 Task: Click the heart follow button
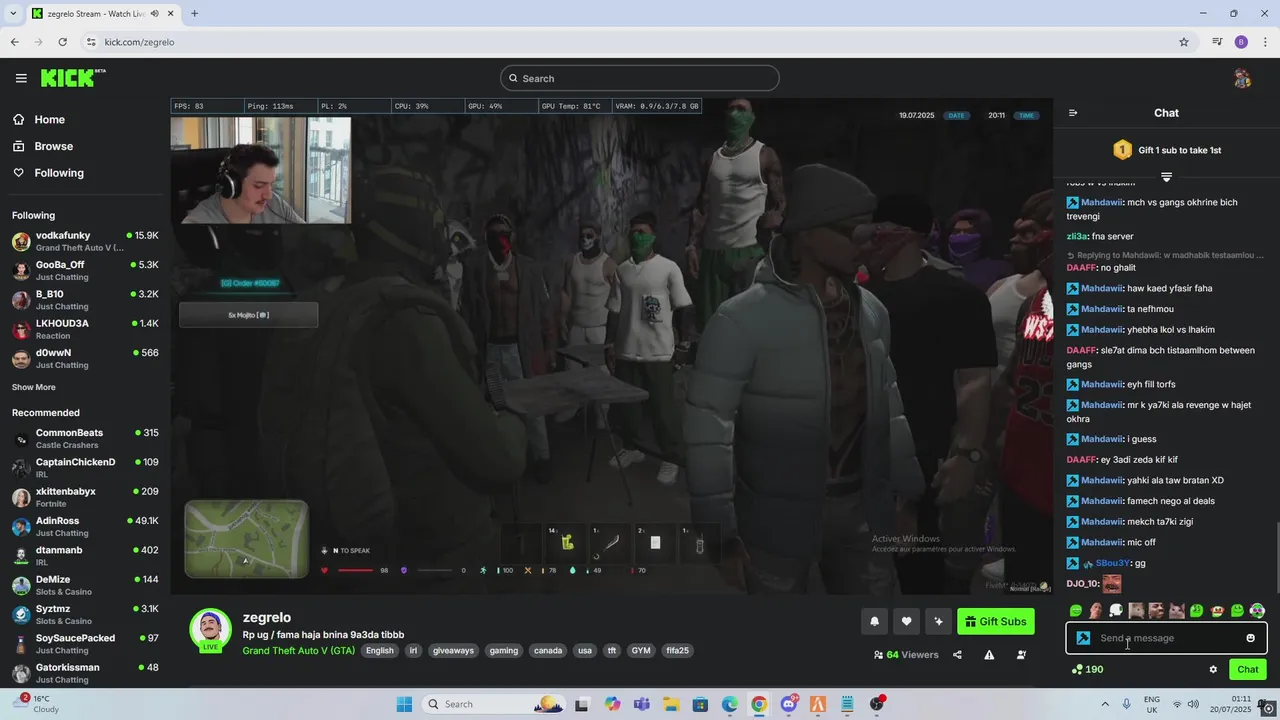(x=906, y=621)
